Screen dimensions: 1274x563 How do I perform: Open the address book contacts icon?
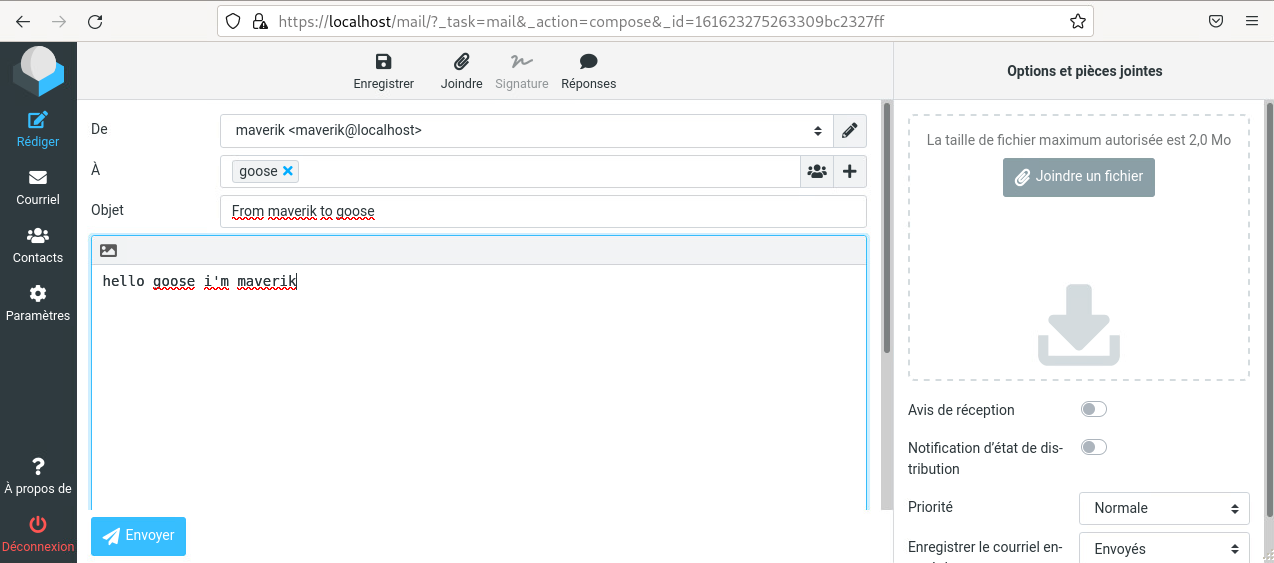817,171
